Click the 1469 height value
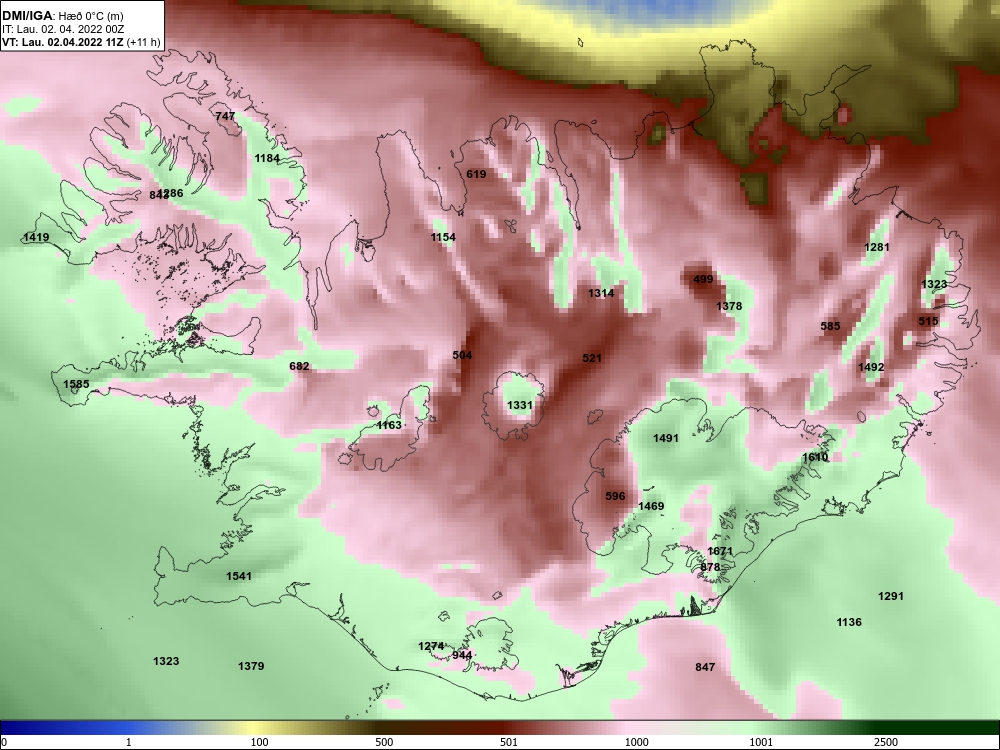Screen dimensions: 1000x750 651,506
